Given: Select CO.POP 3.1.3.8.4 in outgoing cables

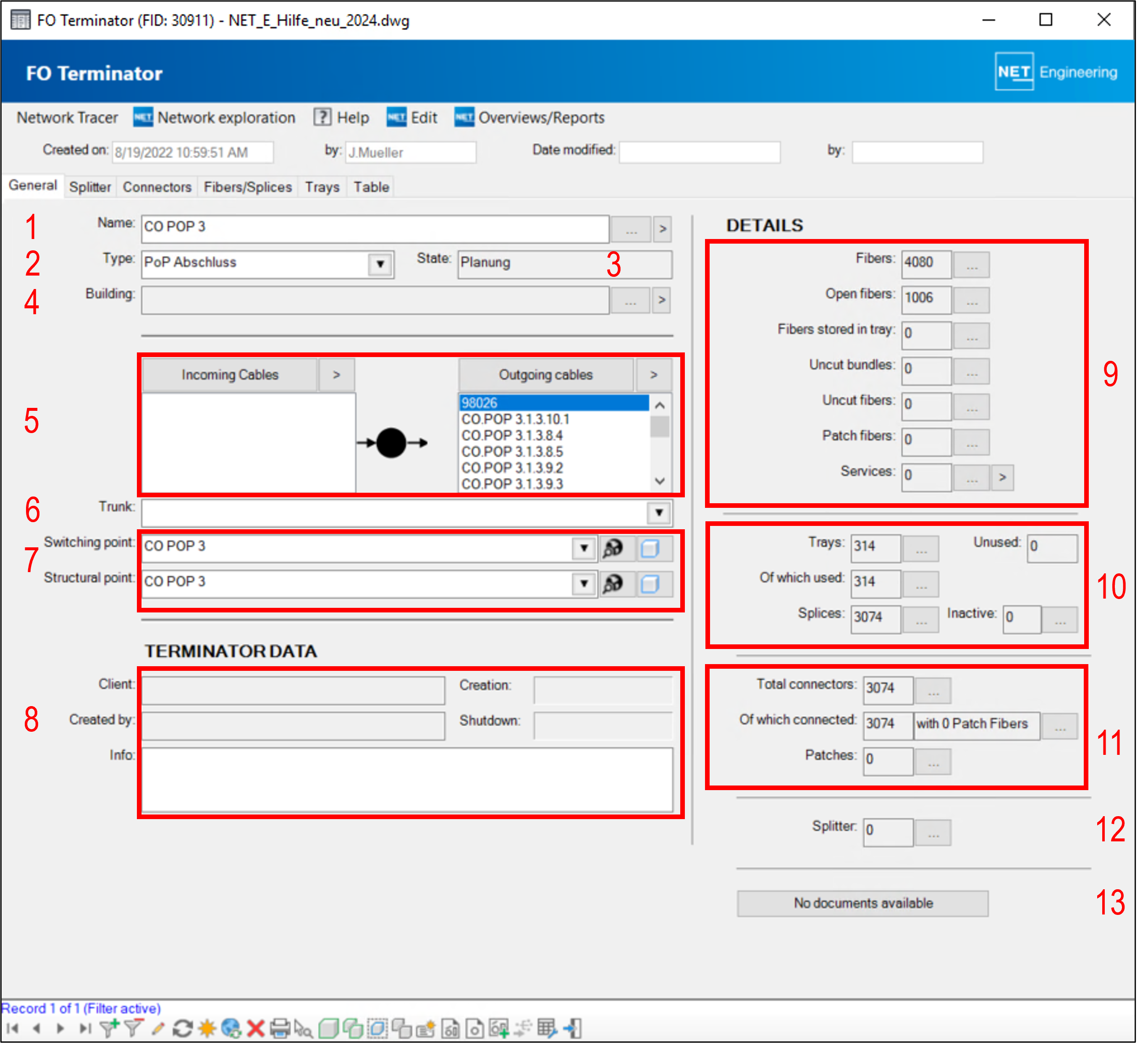Looking at the screenshot, I should pos(512,435).
